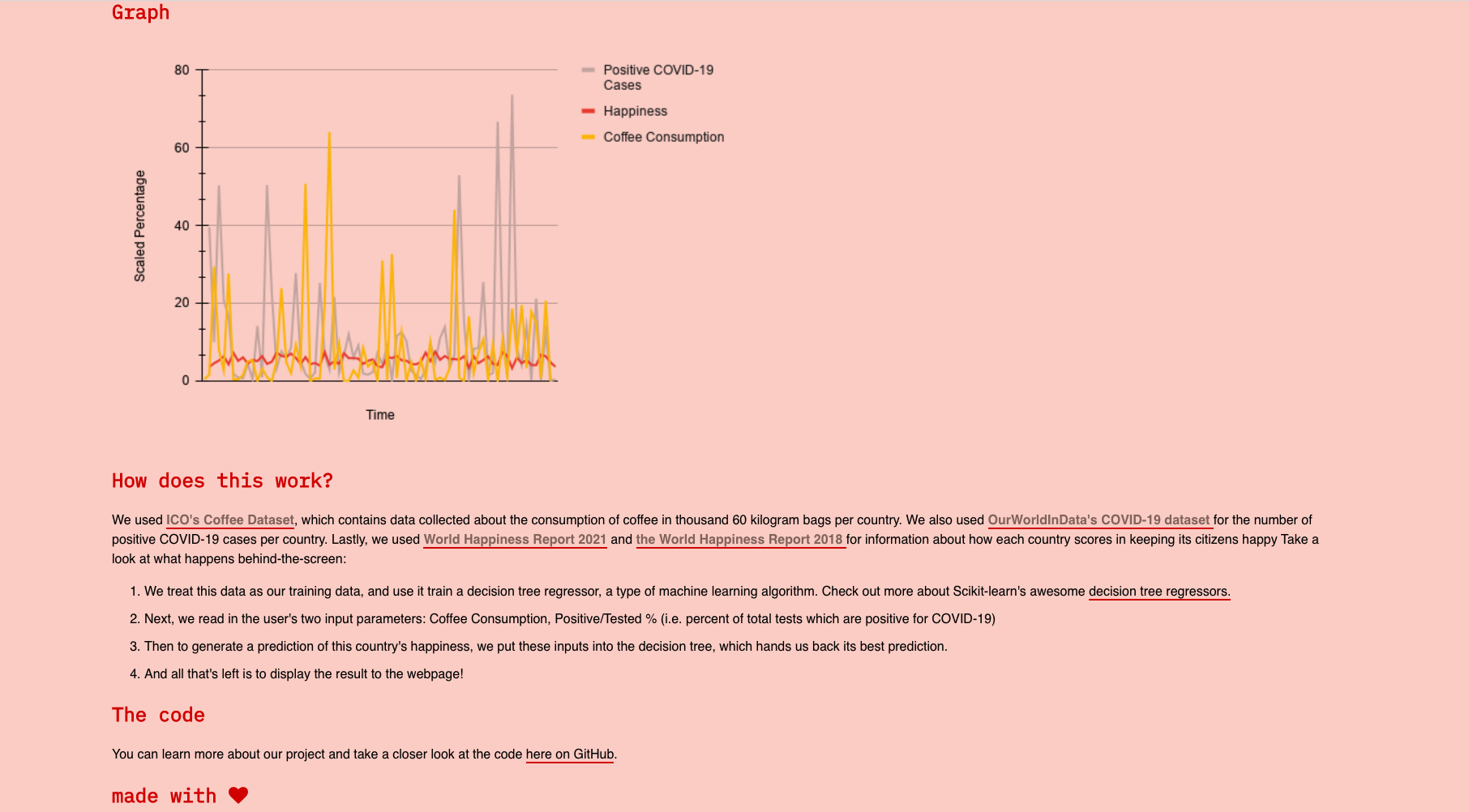Click the Graph heading
The height and width of the screenshot is (812, 1469).
(141, 12)
